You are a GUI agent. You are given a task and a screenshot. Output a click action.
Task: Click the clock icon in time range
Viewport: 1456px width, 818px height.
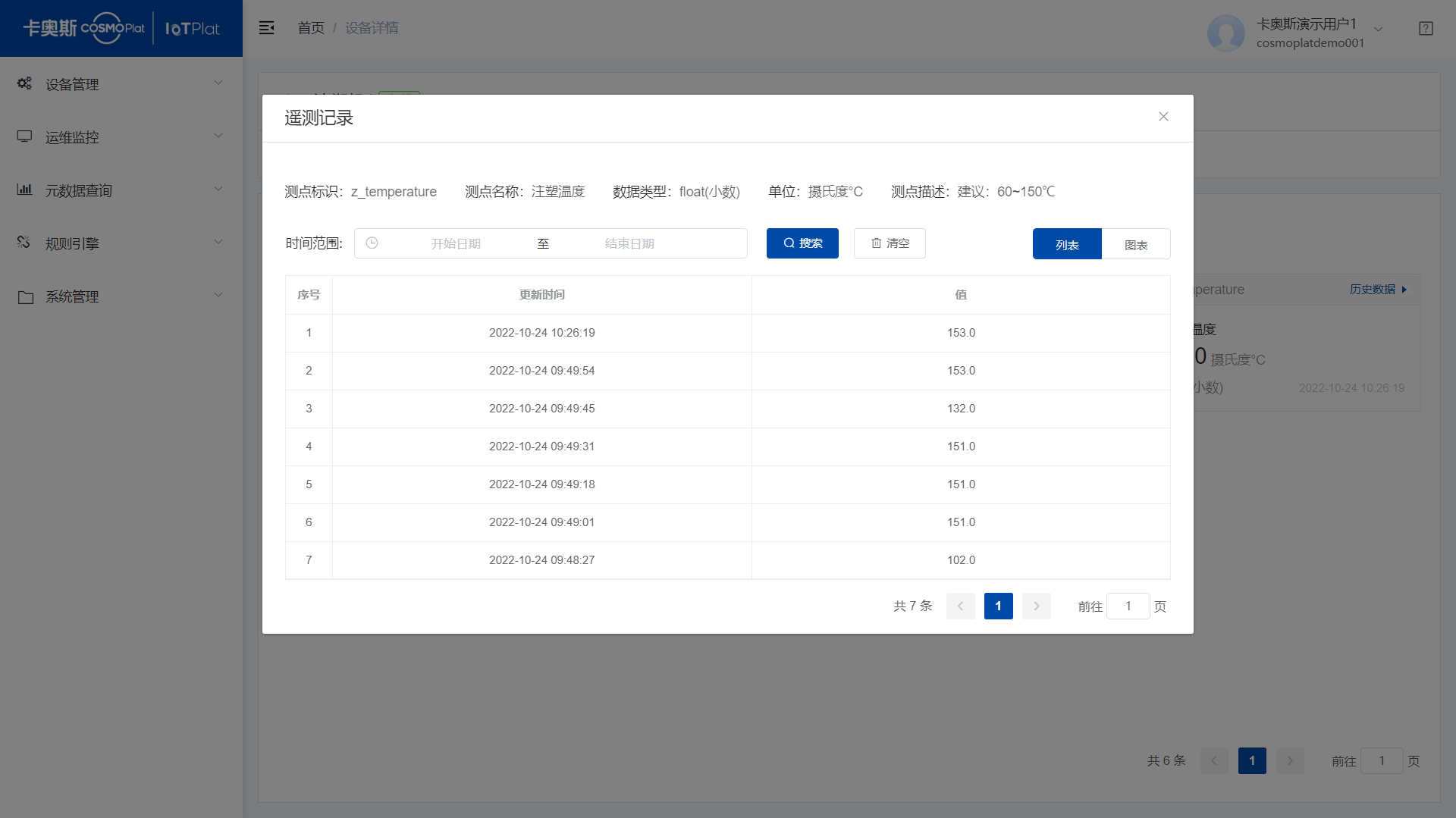[372, 243]
